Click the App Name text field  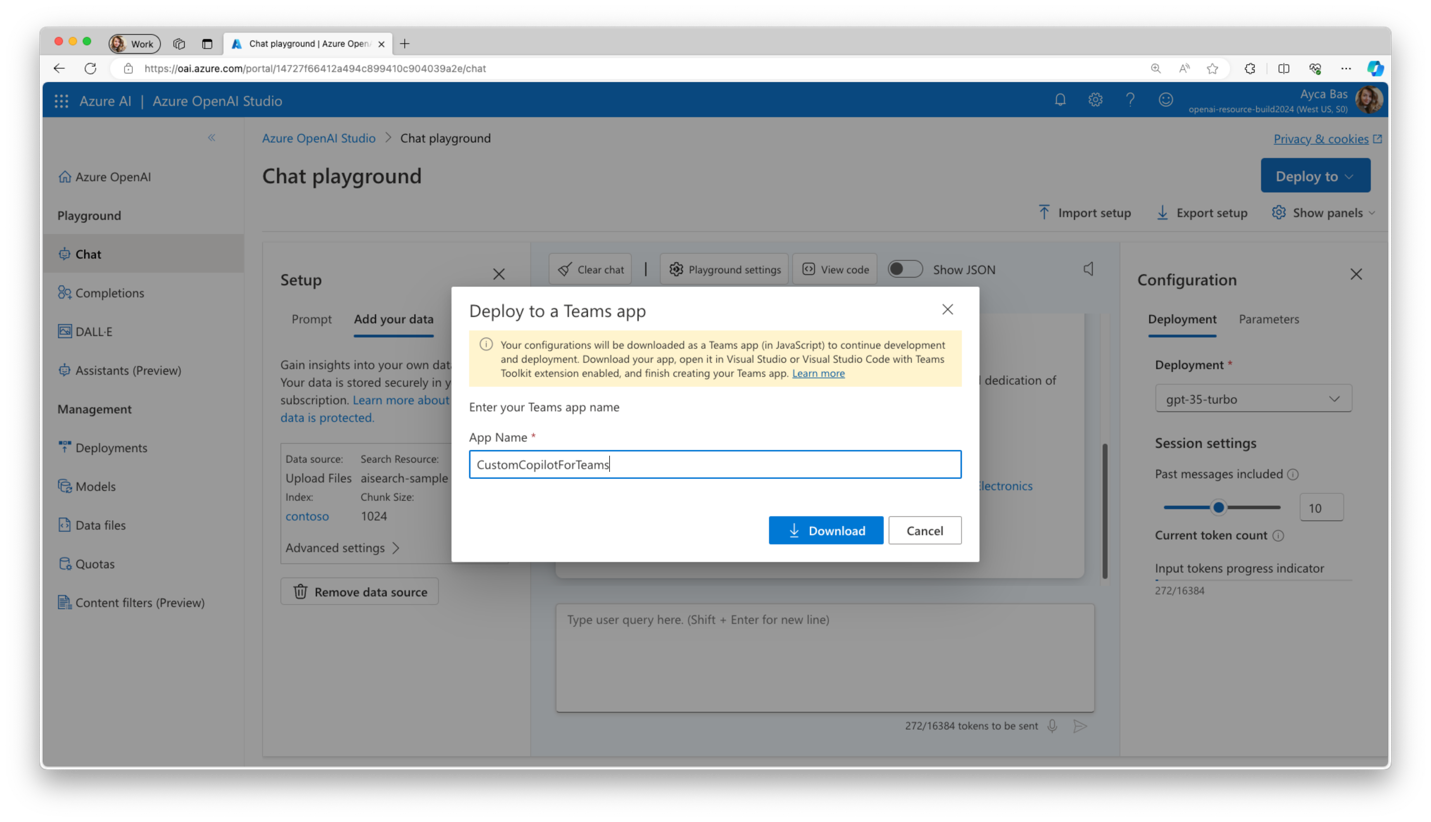[x=715, y=464]
